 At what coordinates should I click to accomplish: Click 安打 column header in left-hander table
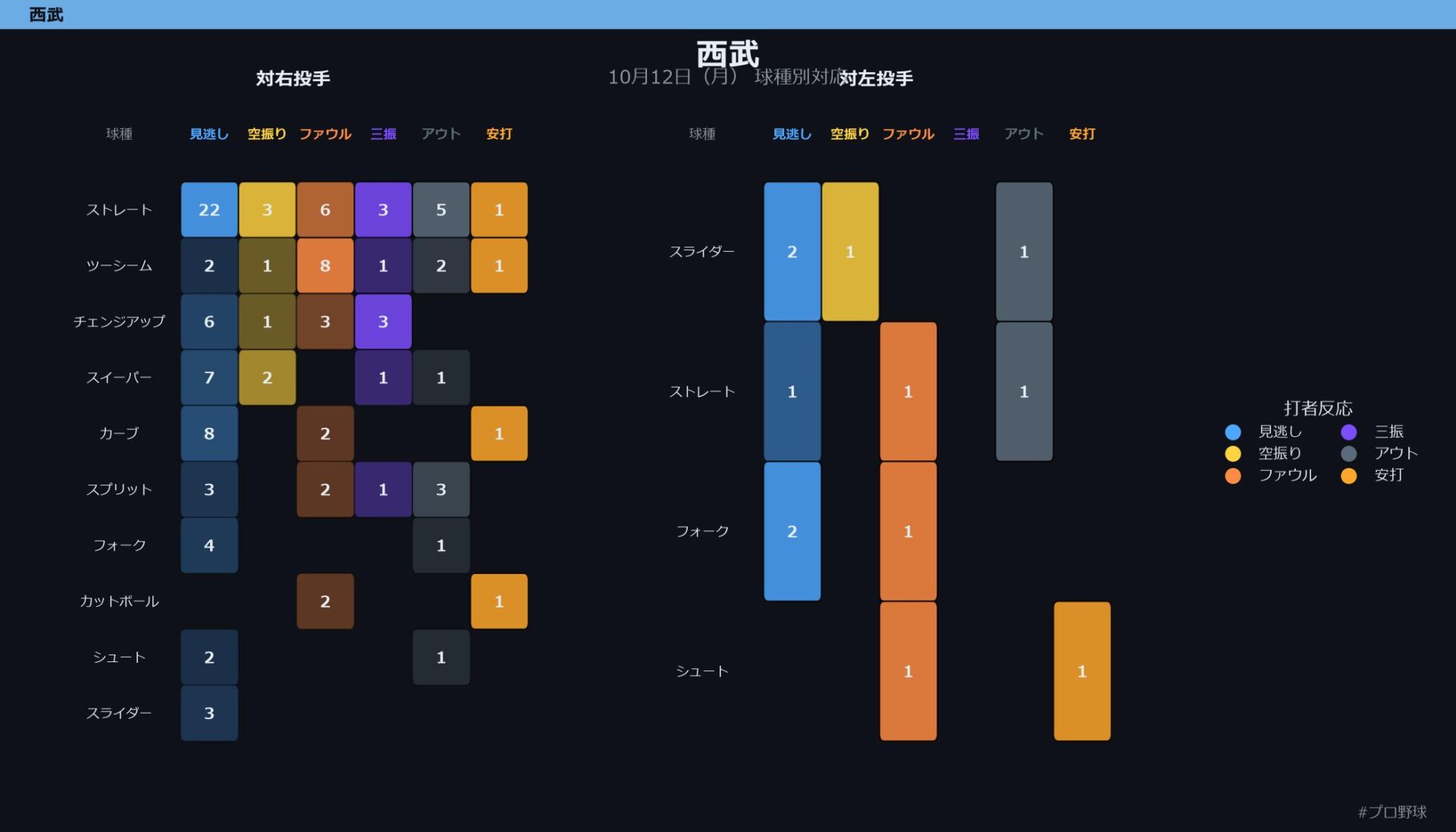[x=1082, y=134]
